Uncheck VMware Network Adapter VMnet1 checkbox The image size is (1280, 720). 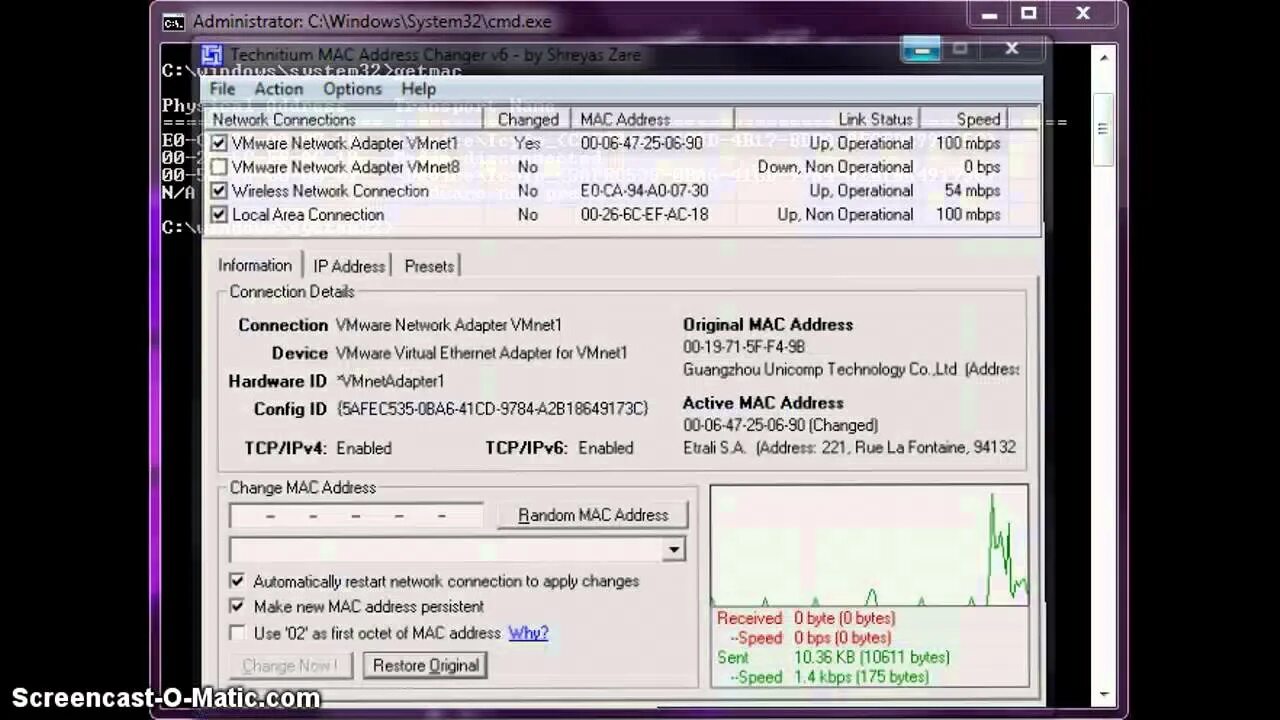click(219, 143)
